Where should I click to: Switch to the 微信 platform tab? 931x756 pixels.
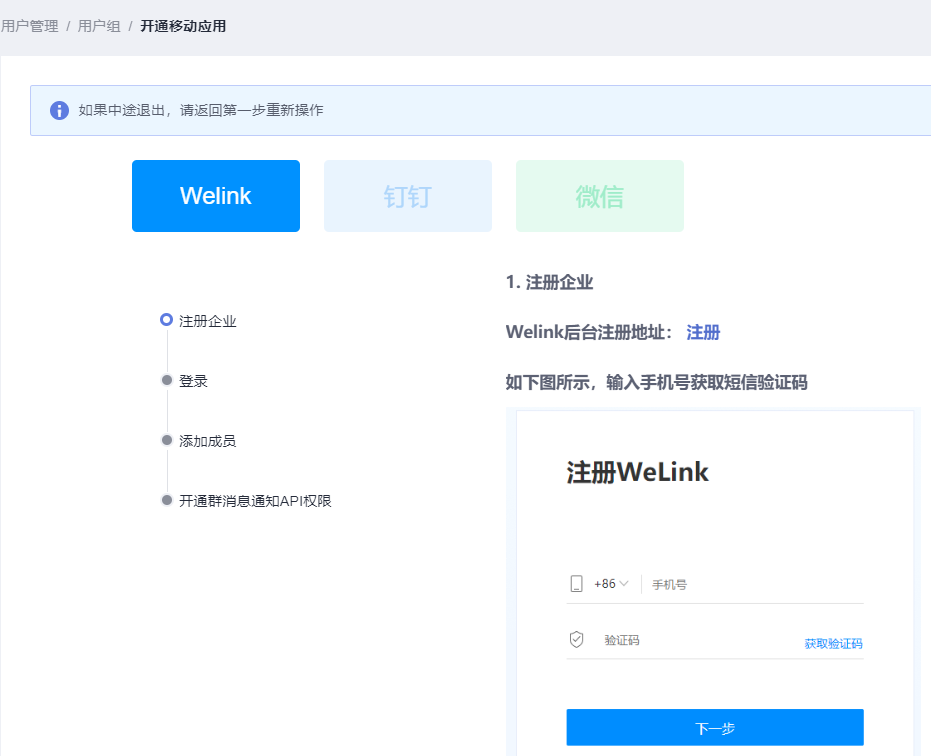point(600,196)
